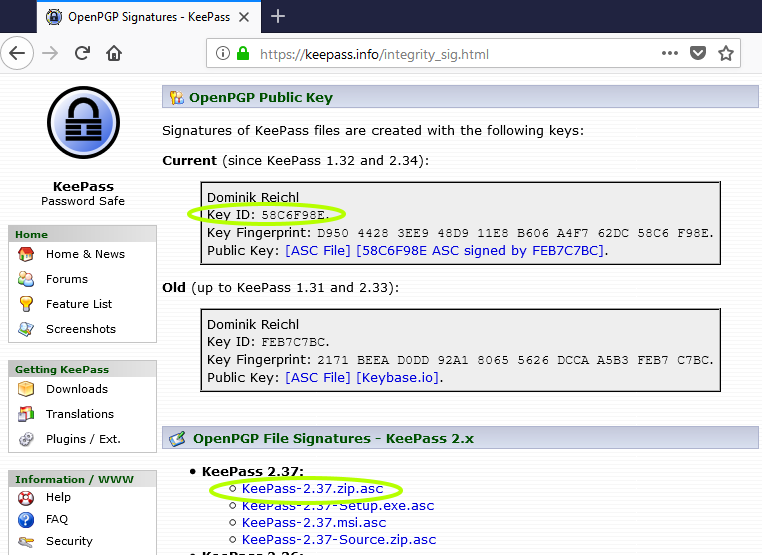The width and height of the screenshot is (762, 555).
Task: Open a new browser tab
Action: [278, 16]
